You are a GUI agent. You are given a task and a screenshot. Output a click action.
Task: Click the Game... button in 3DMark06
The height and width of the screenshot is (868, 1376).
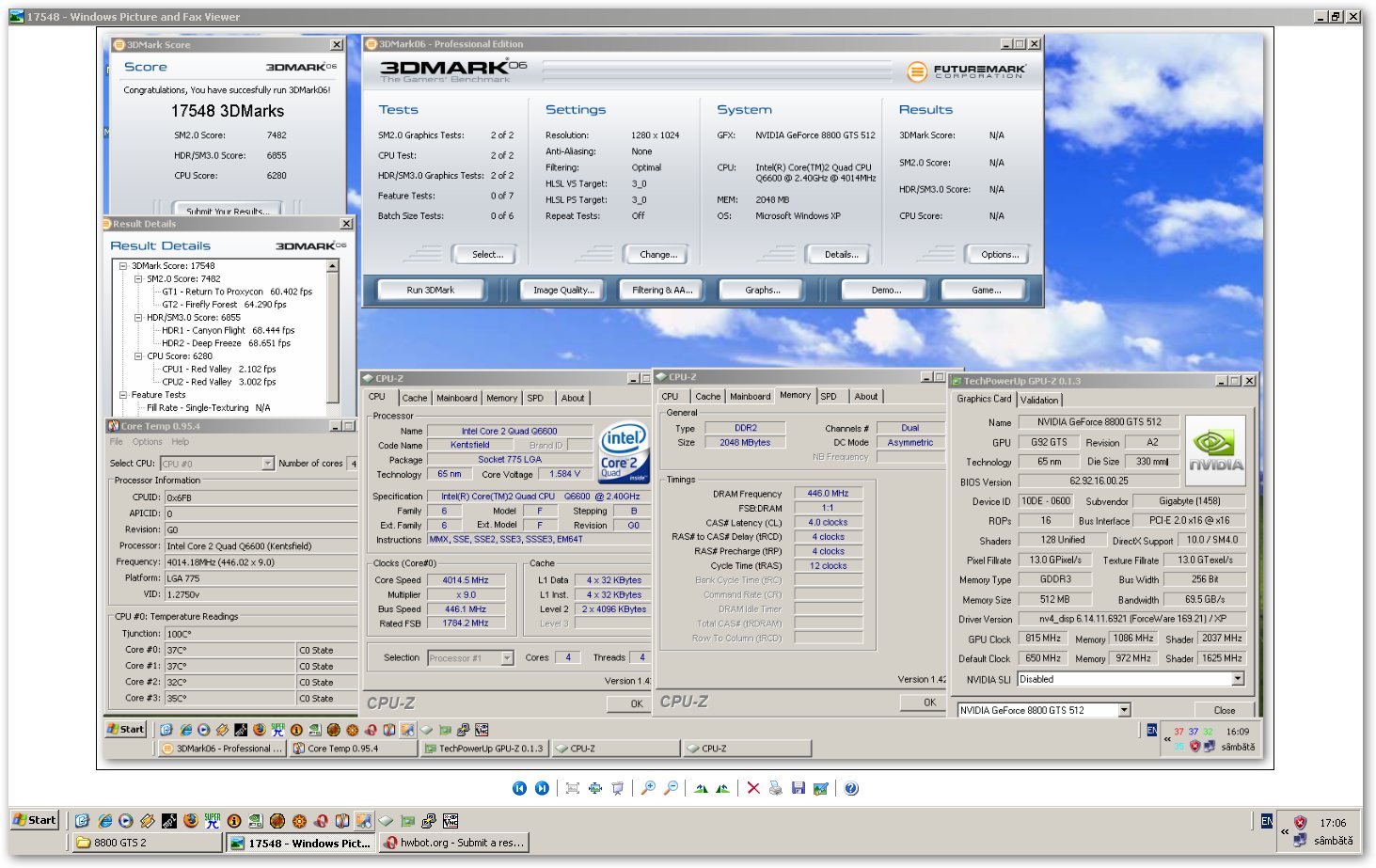(x=986, y=291)
